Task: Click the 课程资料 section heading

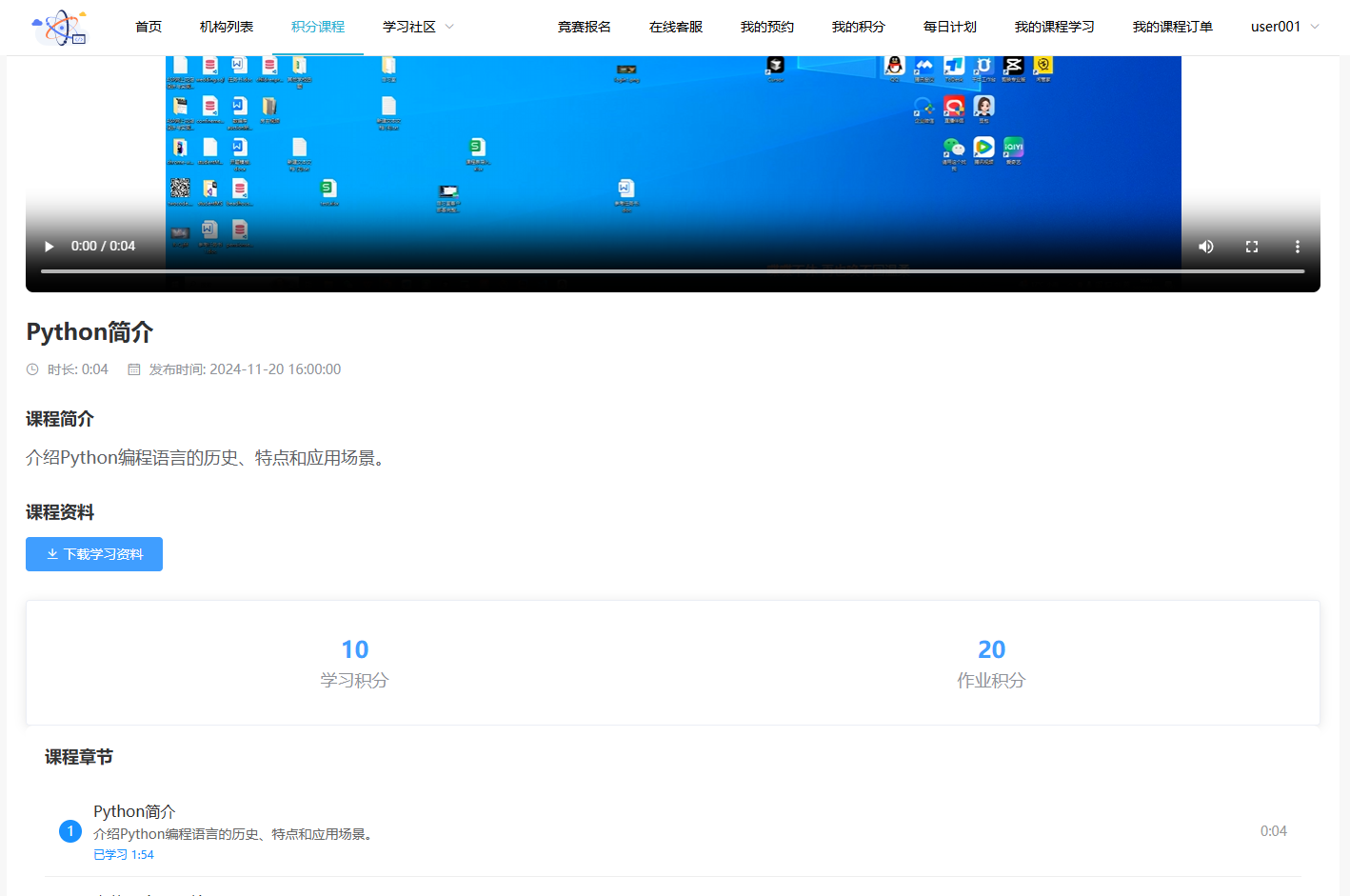Action: [x=60, y=512]
